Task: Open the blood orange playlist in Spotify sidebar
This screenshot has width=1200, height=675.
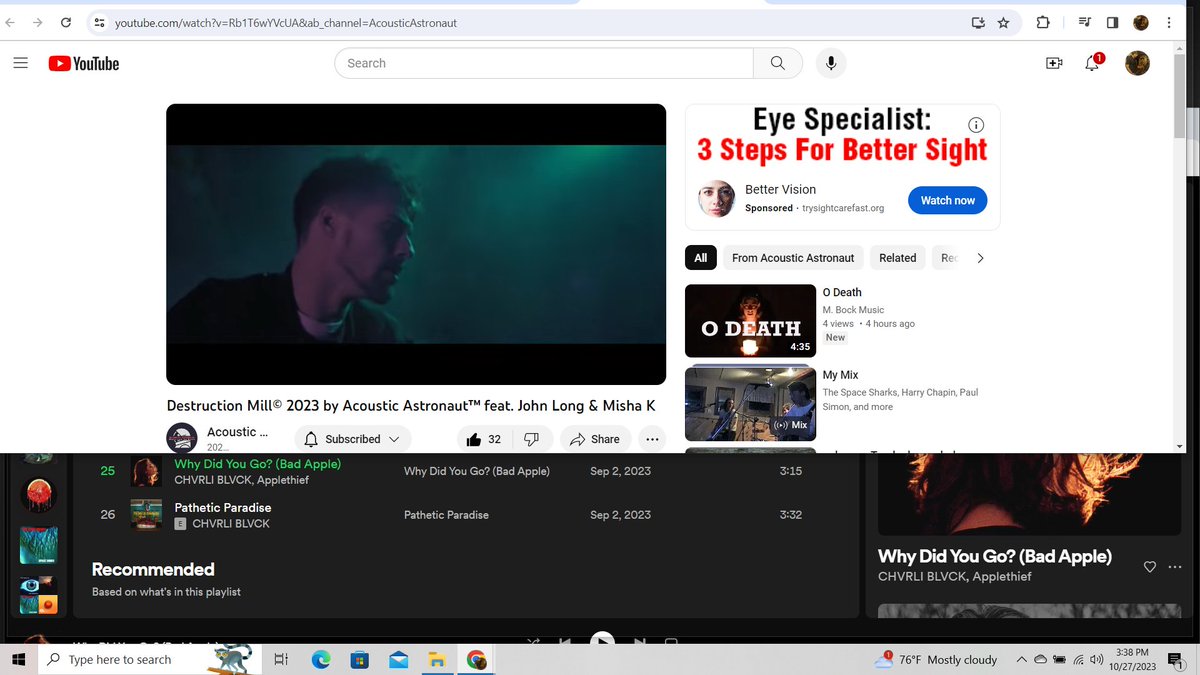Action: click(x=38, y=496)
